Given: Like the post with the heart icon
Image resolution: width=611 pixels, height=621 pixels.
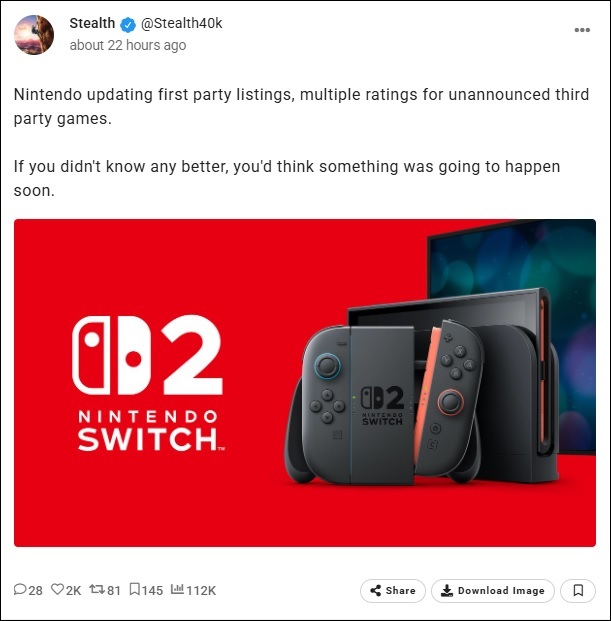Looking at the screenshot, I should coord(58,589).
